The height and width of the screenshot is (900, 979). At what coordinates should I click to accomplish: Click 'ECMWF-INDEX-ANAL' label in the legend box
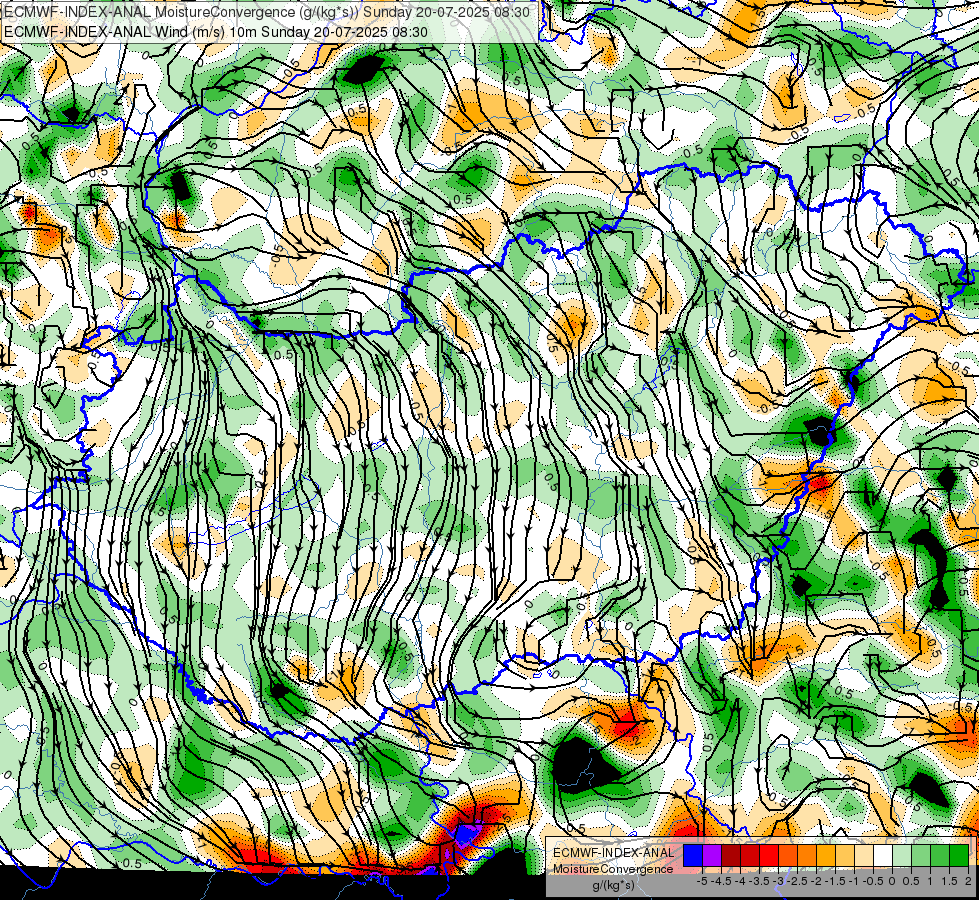[613, 853]
